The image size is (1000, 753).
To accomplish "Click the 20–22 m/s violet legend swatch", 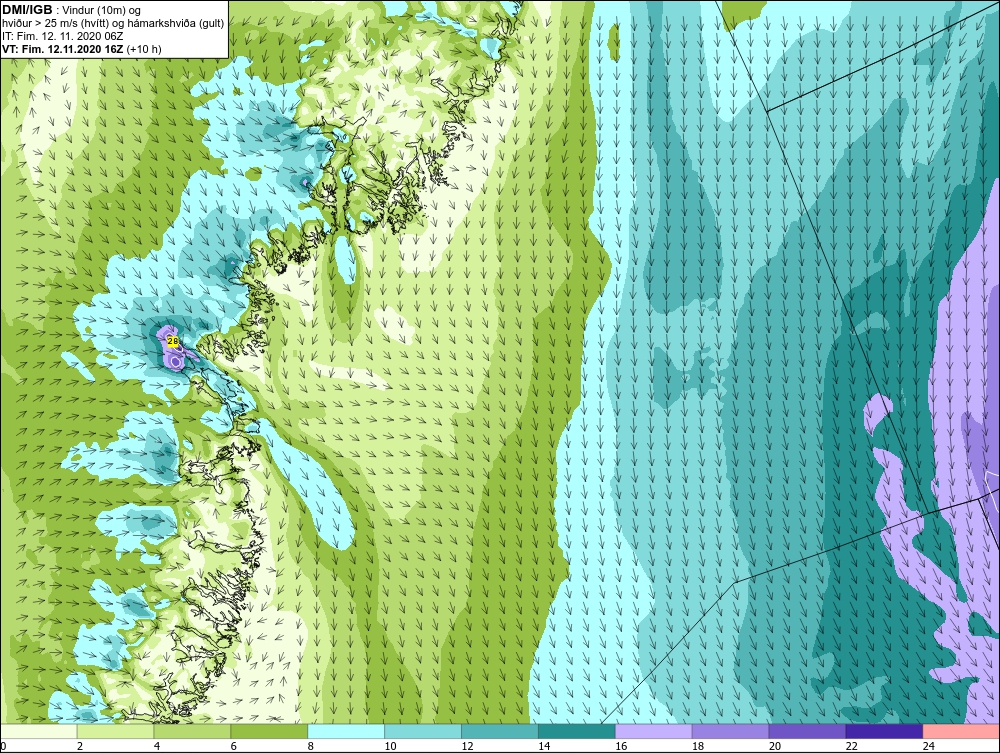I will (807, 731).
